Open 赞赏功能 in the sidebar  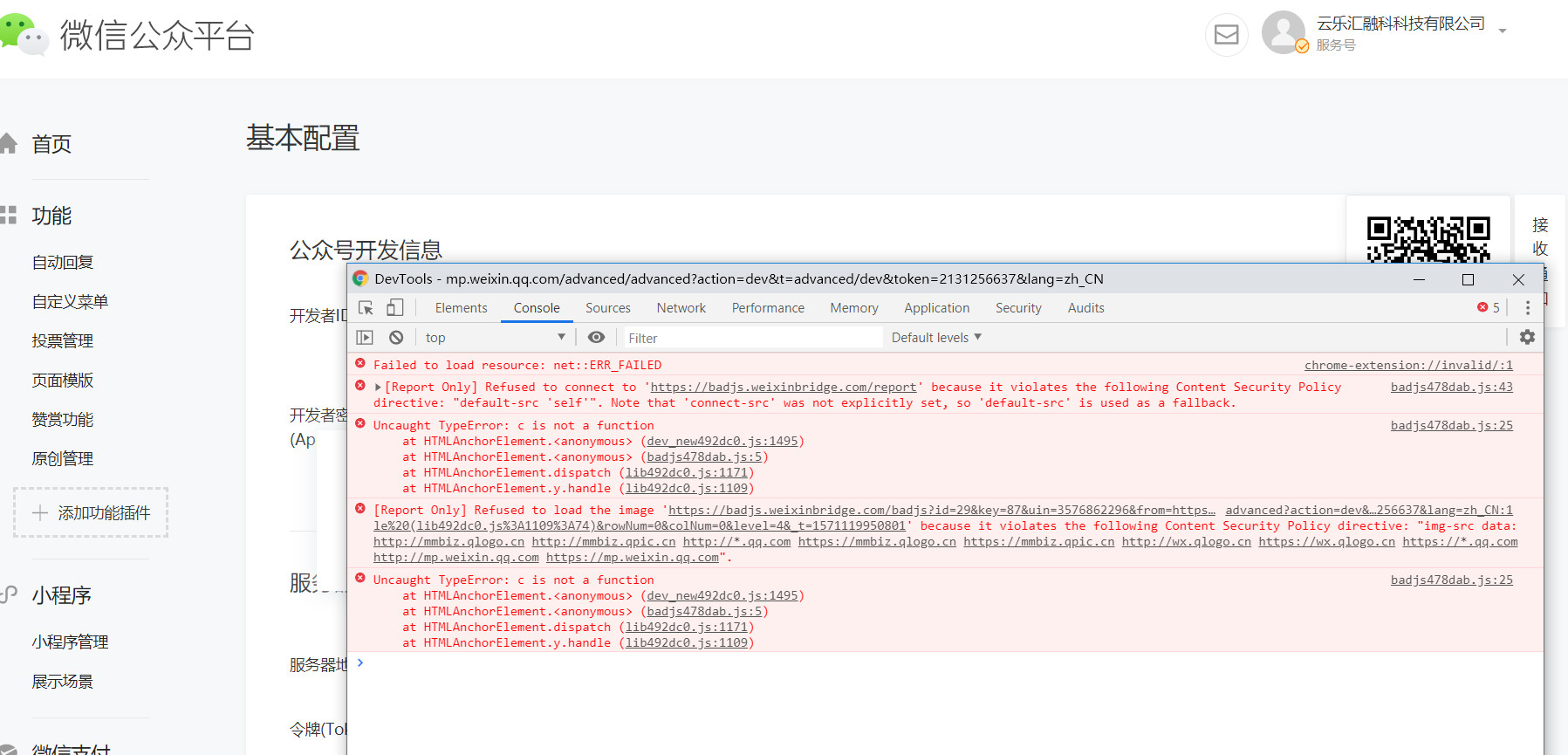(x=63, y=420)
